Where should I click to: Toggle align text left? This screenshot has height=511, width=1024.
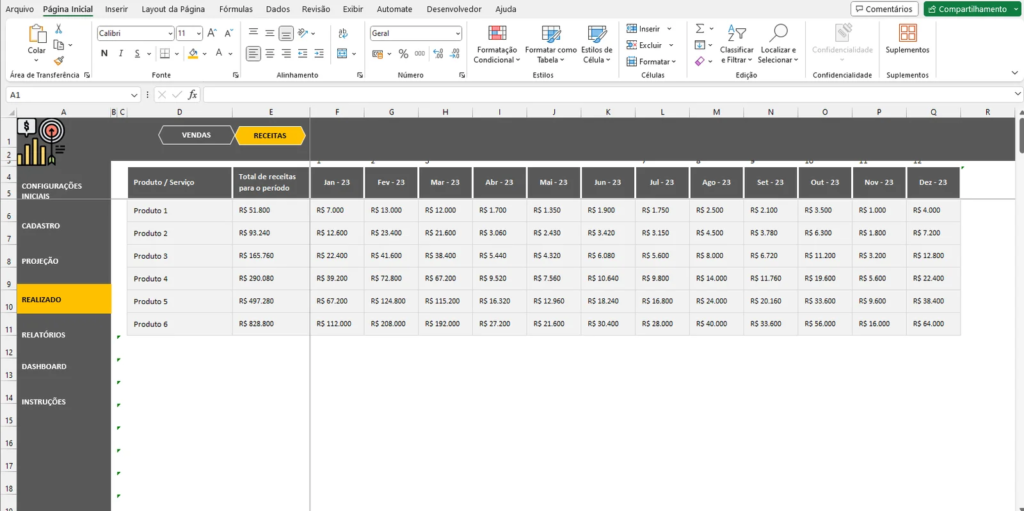pos(253,54)
